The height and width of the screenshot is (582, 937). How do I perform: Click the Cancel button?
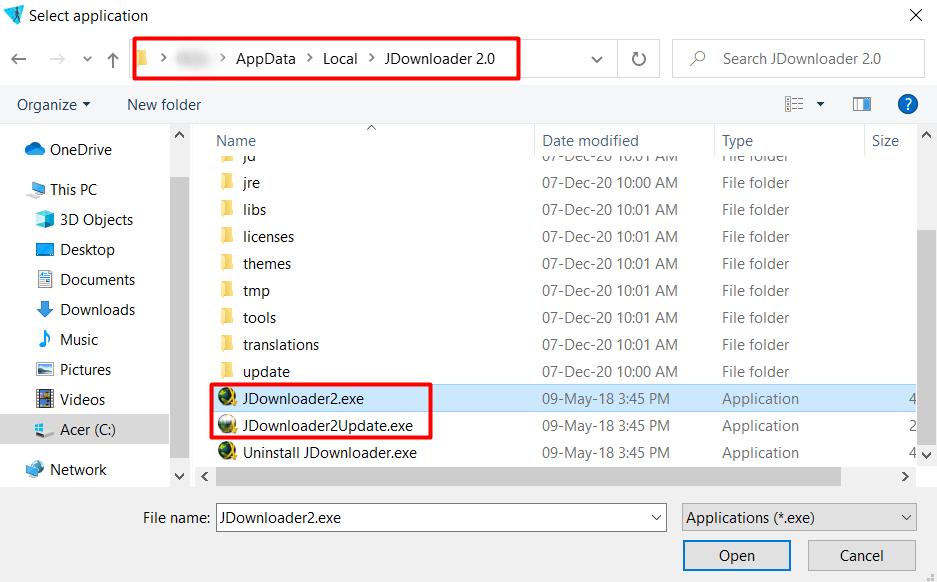click(861, 556)
